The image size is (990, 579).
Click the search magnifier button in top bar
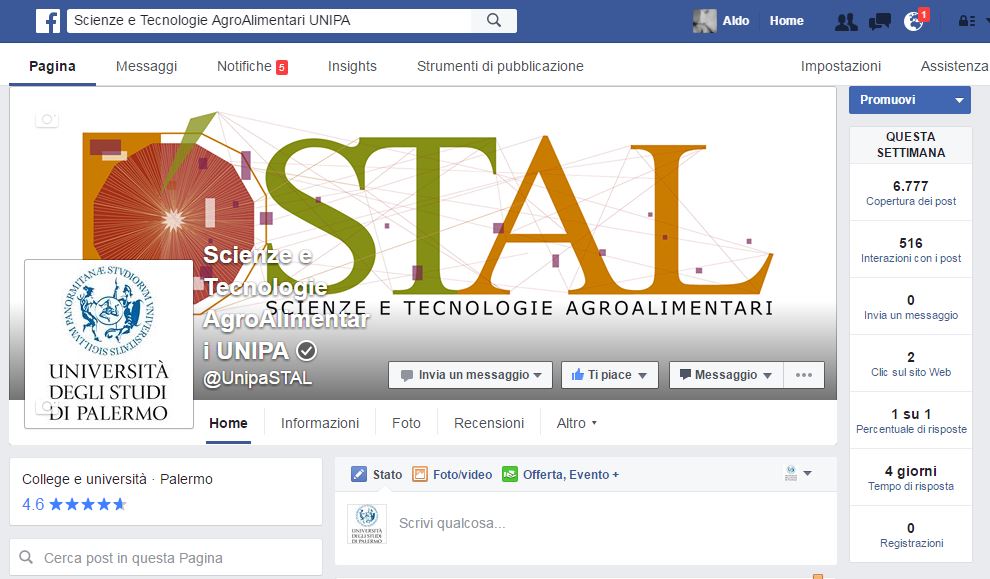pyautogui.click(x=494, y=20)
